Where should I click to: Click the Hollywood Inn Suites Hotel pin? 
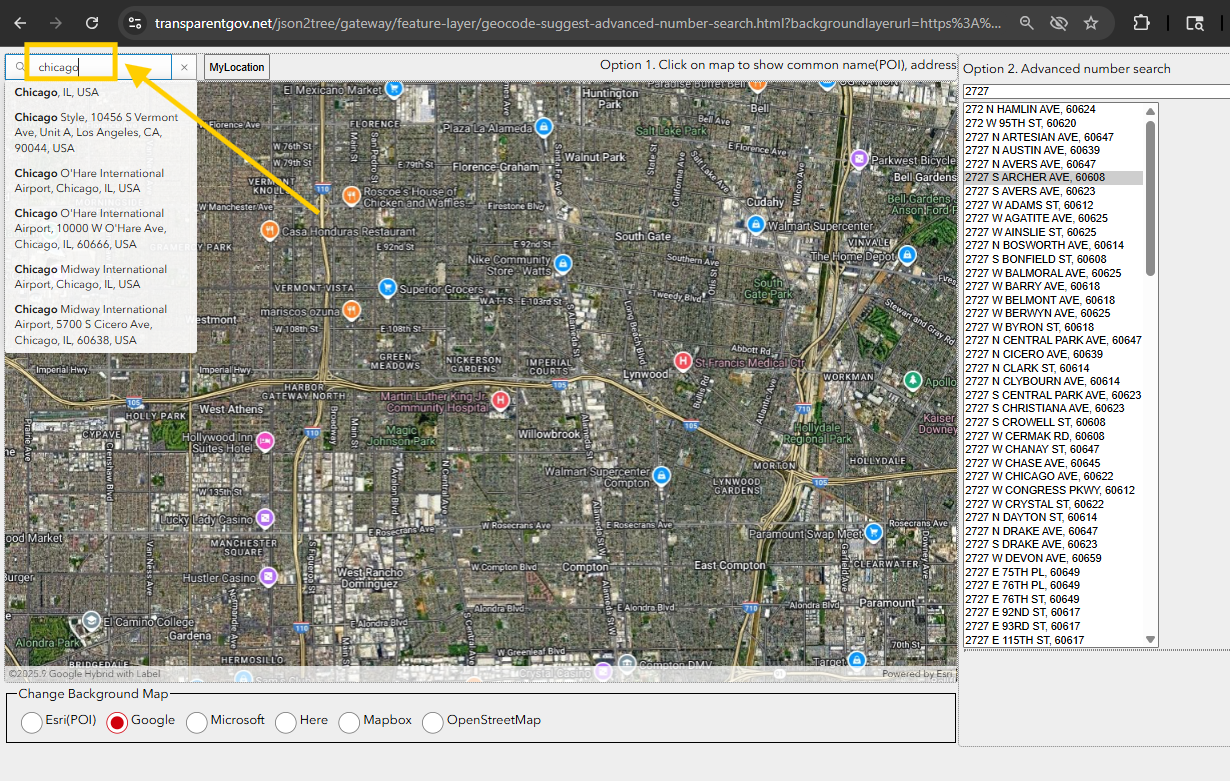265,441
